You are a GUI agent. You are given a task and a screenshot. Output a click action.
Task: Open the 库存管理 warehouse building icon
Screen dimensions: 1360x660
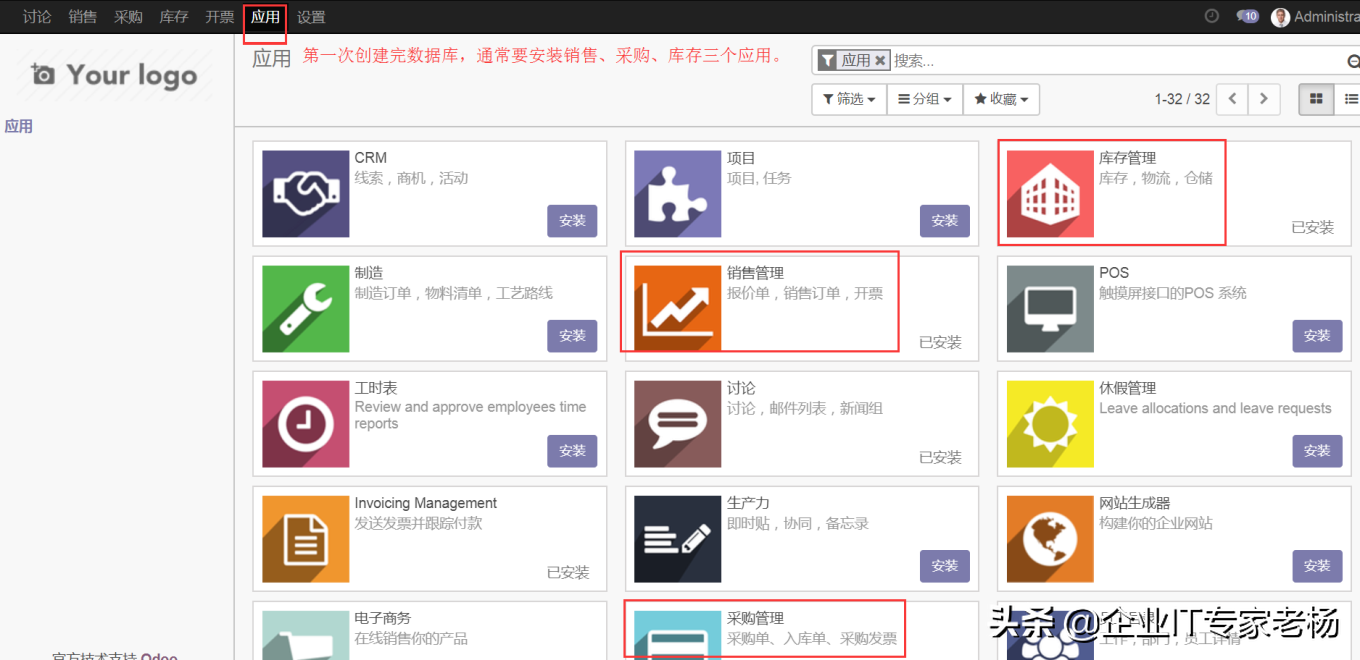[x=1050, y=194]
